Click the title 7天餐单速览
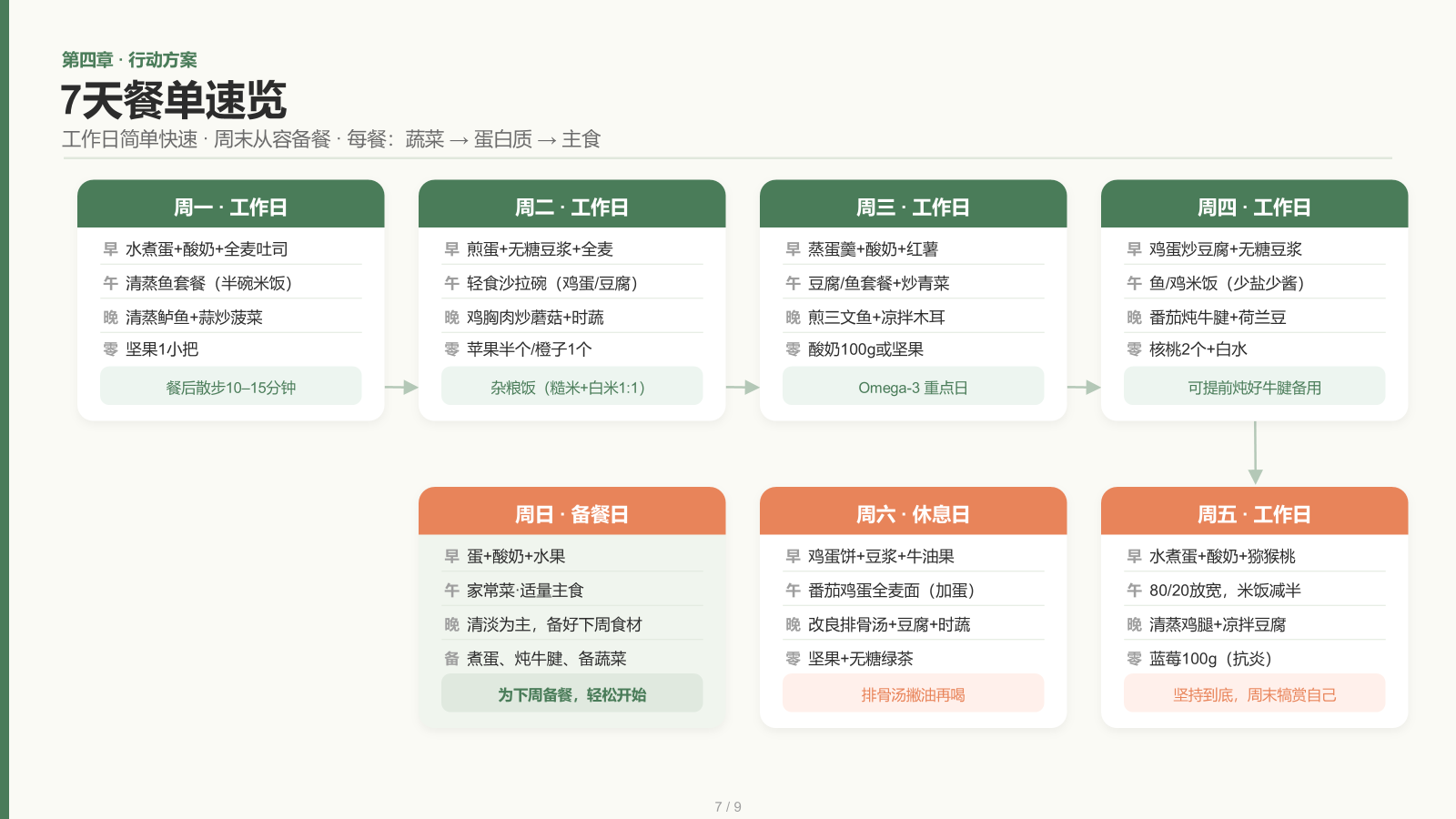 tap(174, 100)
